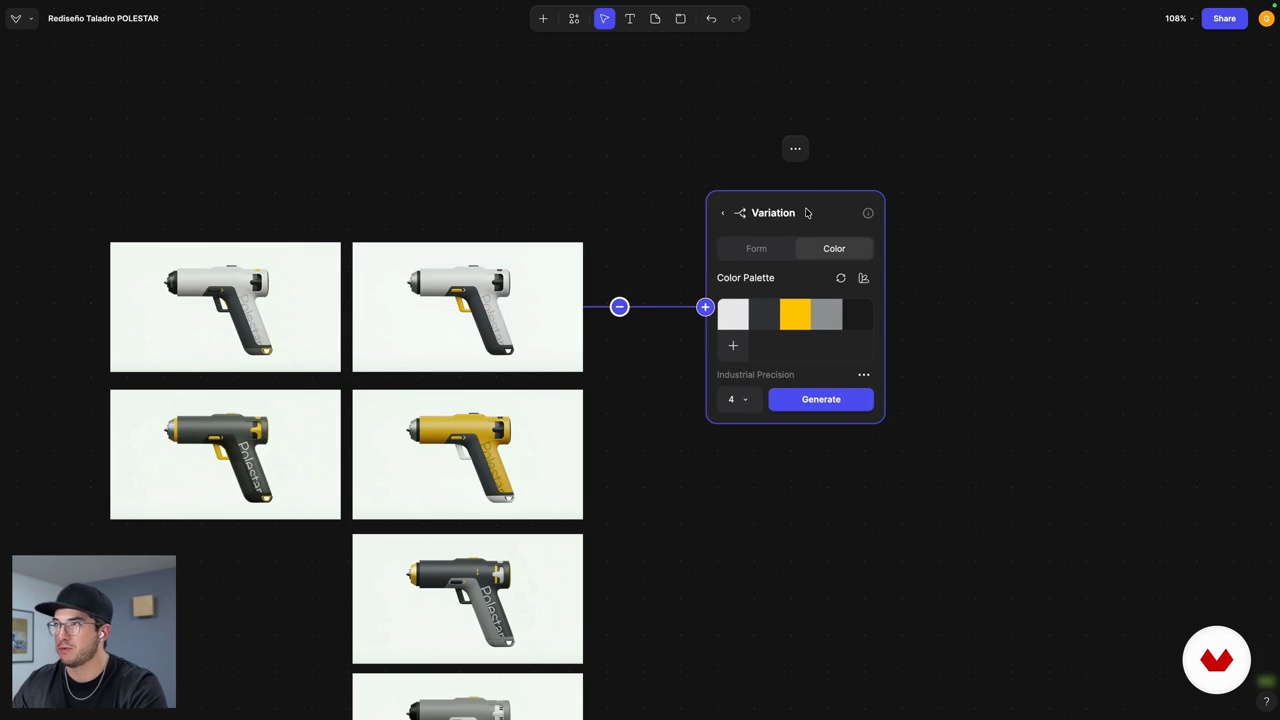Click the Variation branching icon
This screenshot has width=1280, height=720.
740,213
